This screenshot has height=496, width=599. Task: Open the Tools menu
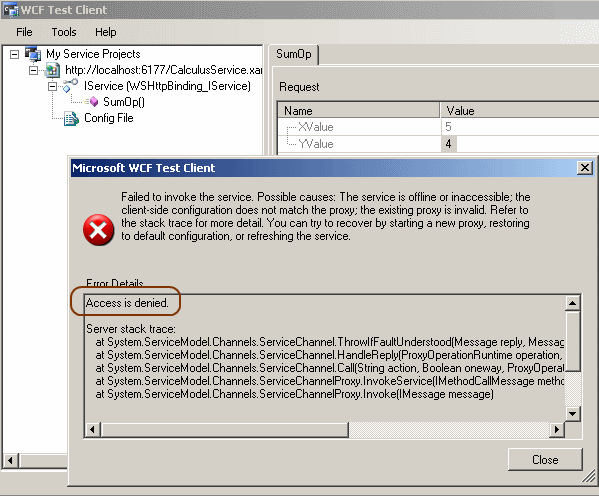[64, 32]
